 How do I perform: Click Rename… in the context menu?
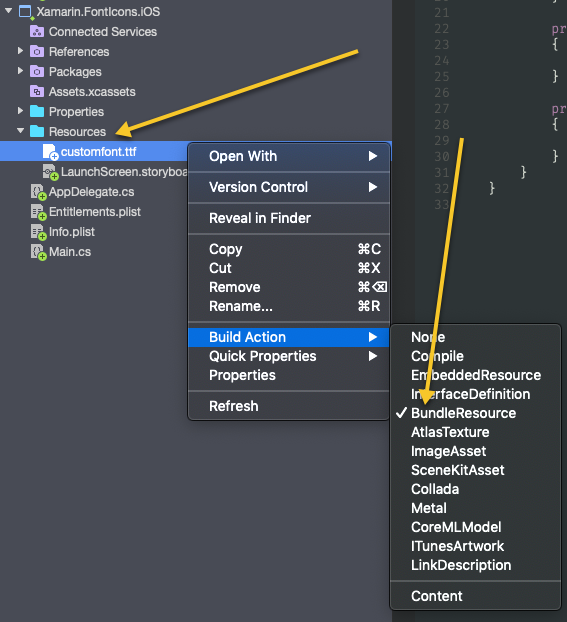coord(289,306)
